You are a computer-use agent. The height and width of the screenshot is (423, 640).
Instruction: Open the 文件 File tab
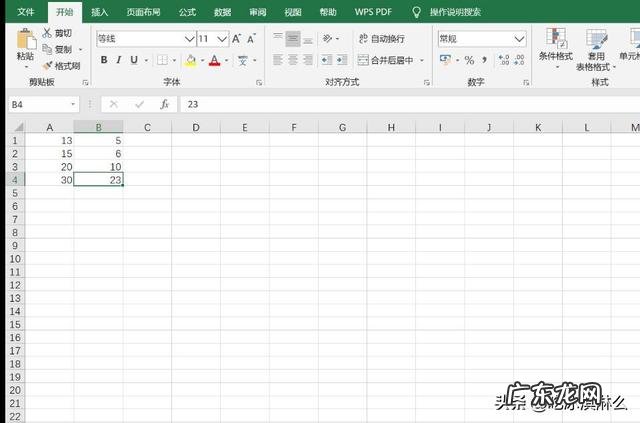(x=26, y=12)
